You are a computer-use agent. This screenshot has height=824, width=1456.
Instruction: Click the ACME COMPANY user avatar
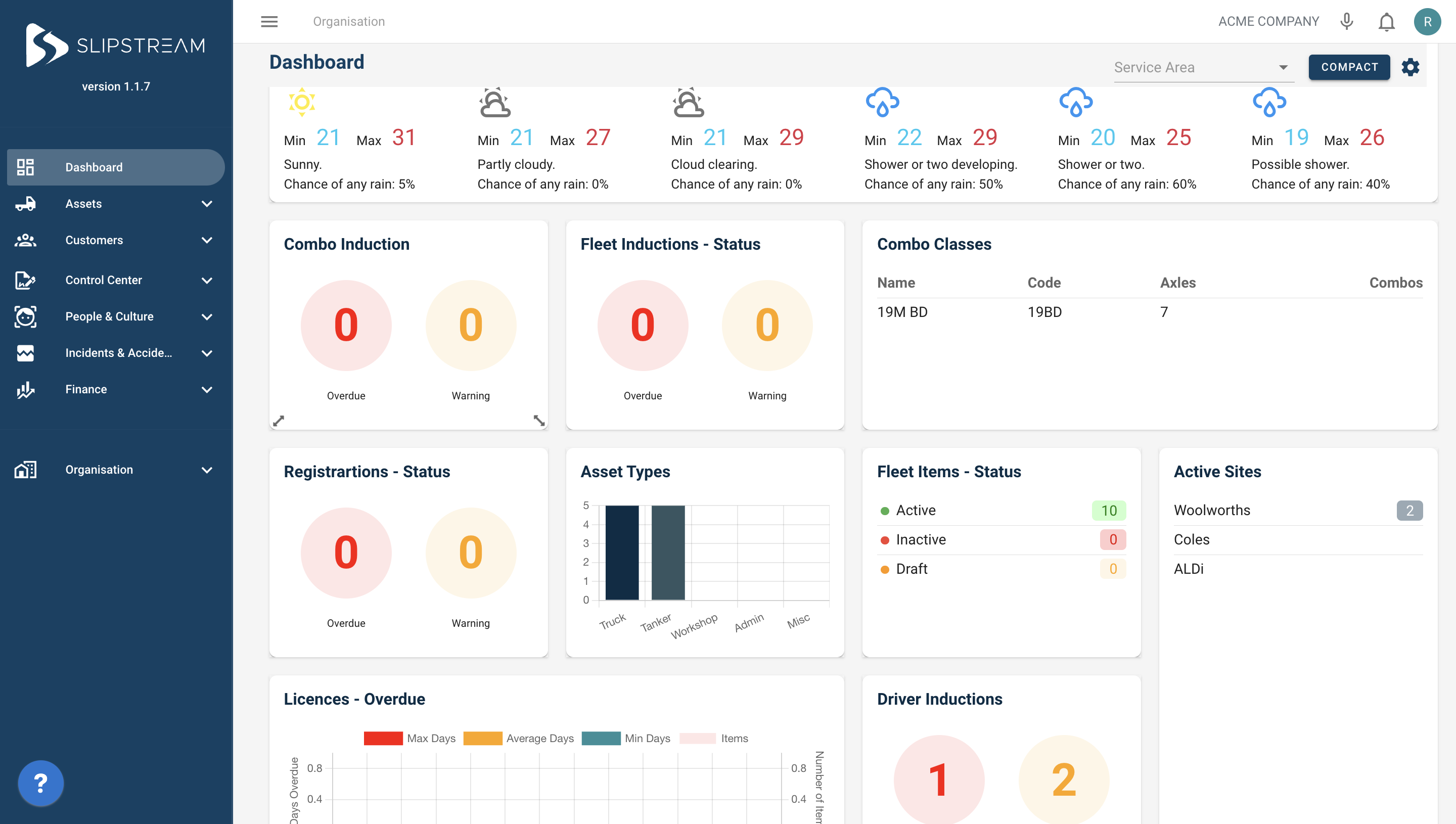tap(1427, 21)
